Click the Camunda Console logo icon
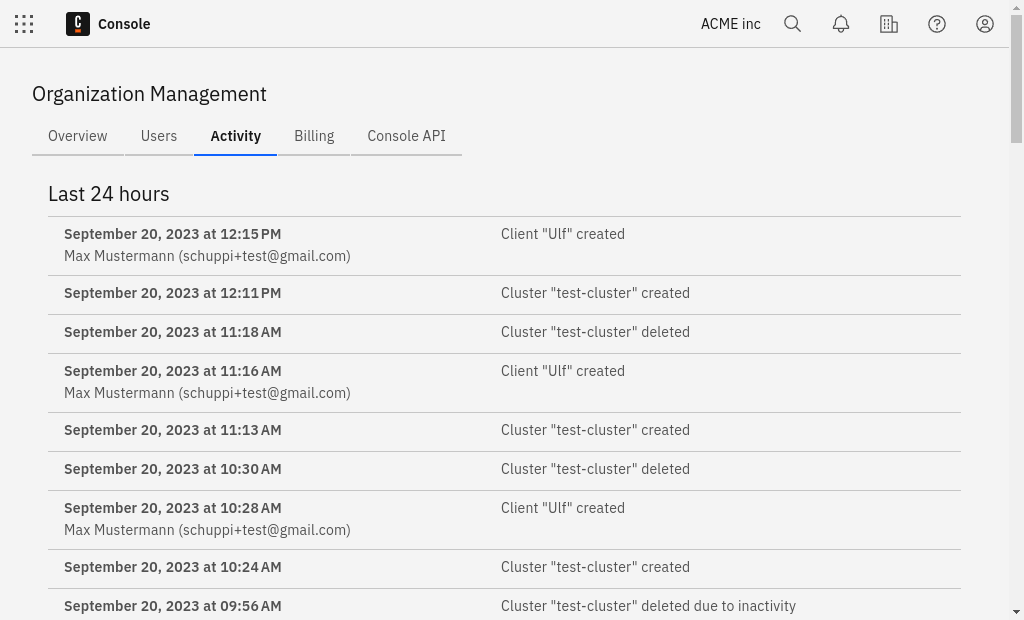The image size is (1024, 620). 78,24
